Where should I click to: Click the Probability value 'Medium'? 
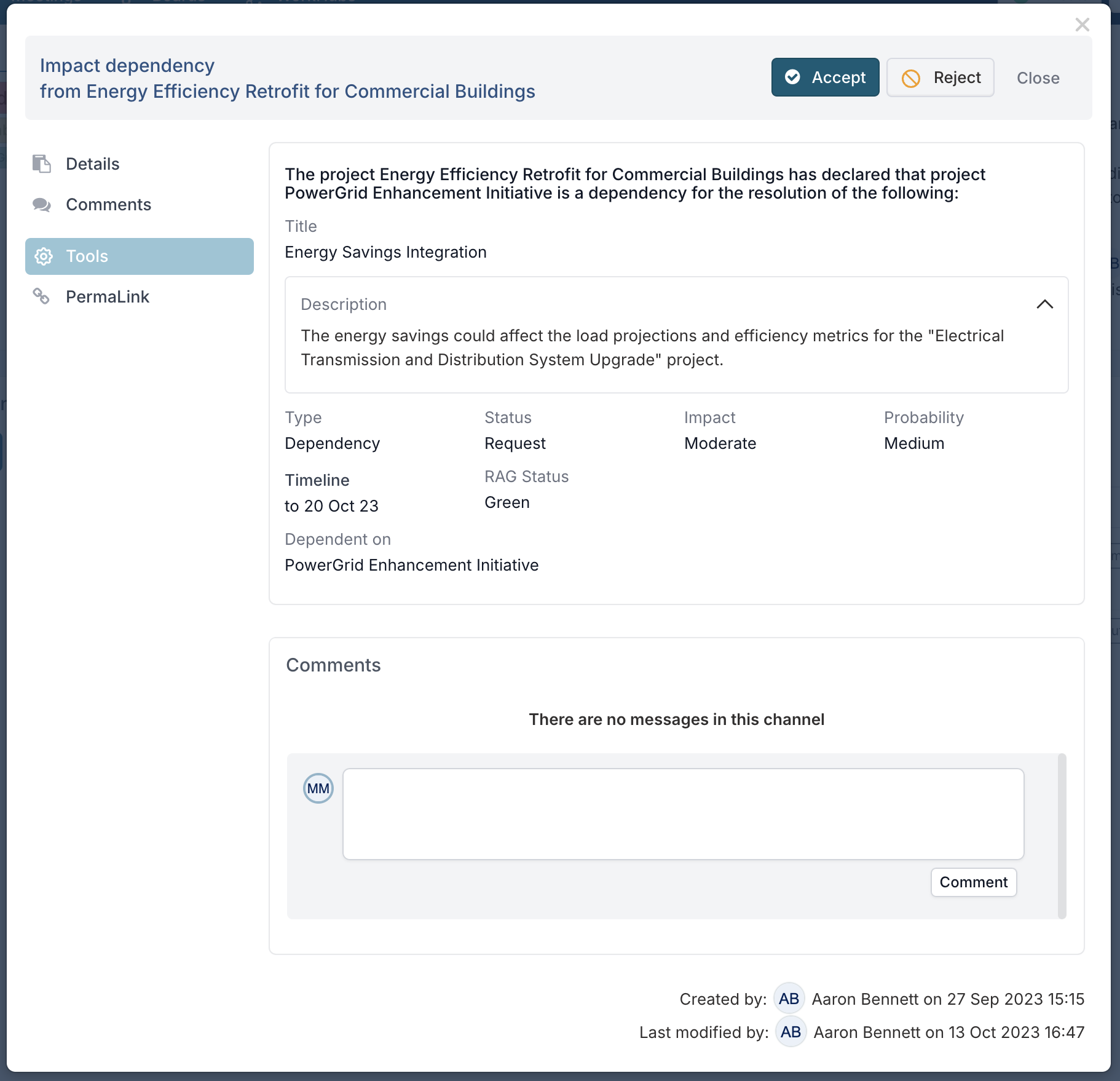click(x=913, y=443)
